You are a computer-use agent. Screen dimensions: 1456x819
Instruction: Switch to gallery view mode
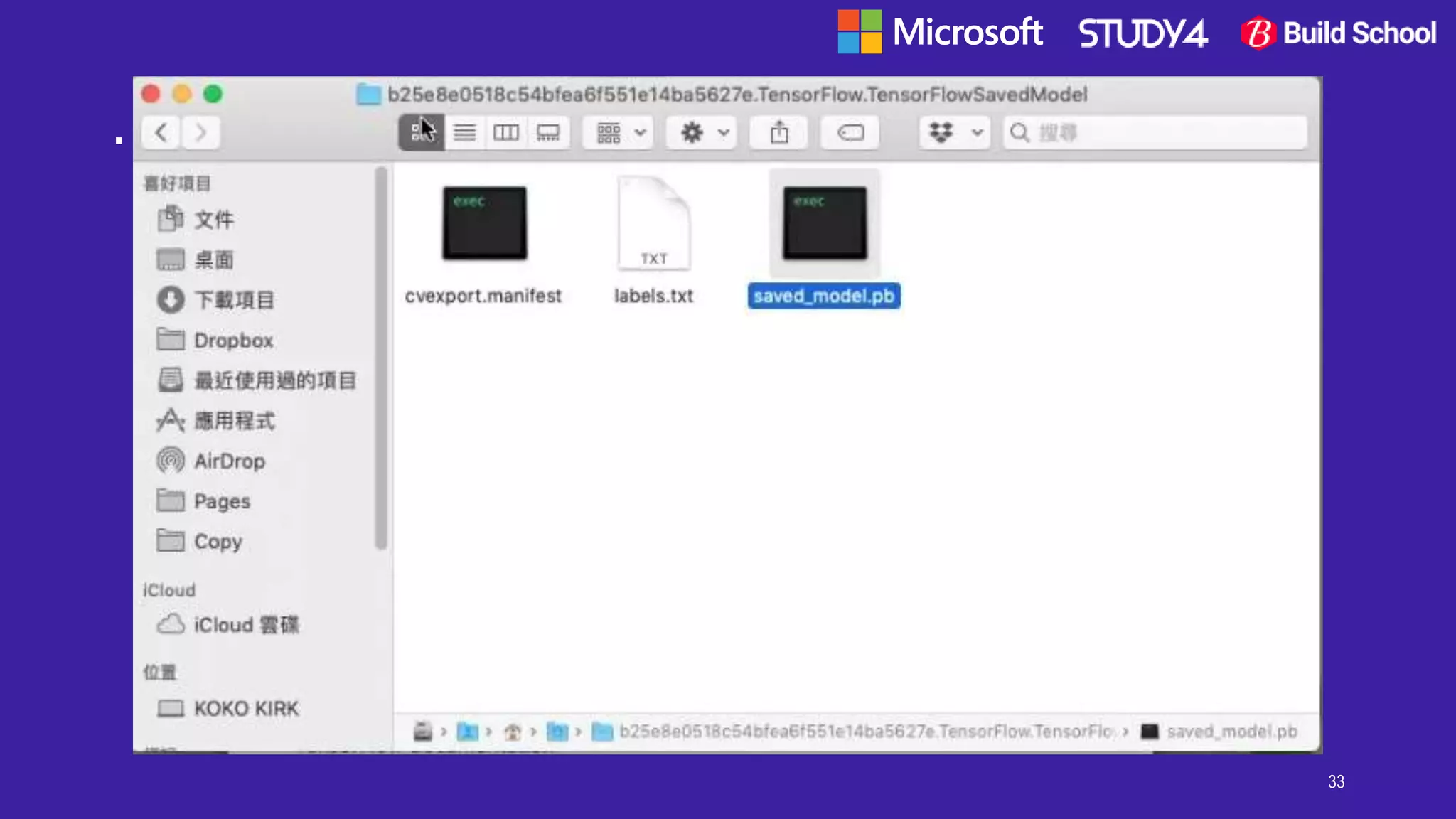pyautogui.click(x=548, y=132)
